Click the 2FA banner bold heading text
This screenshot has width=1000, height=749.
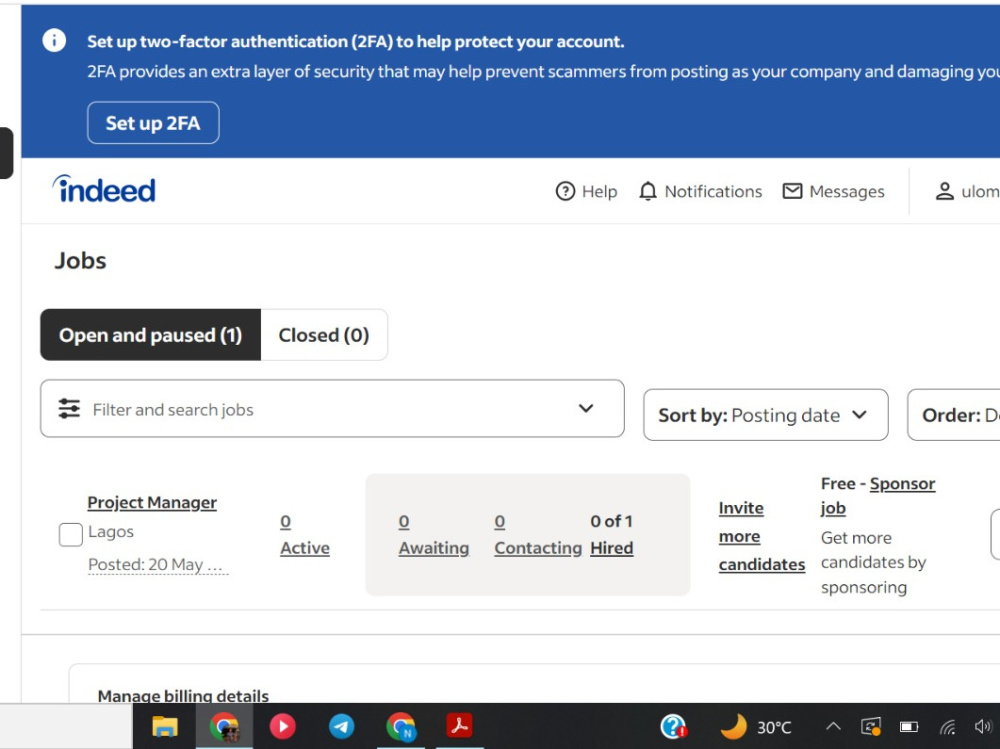(x=355, y=41)
